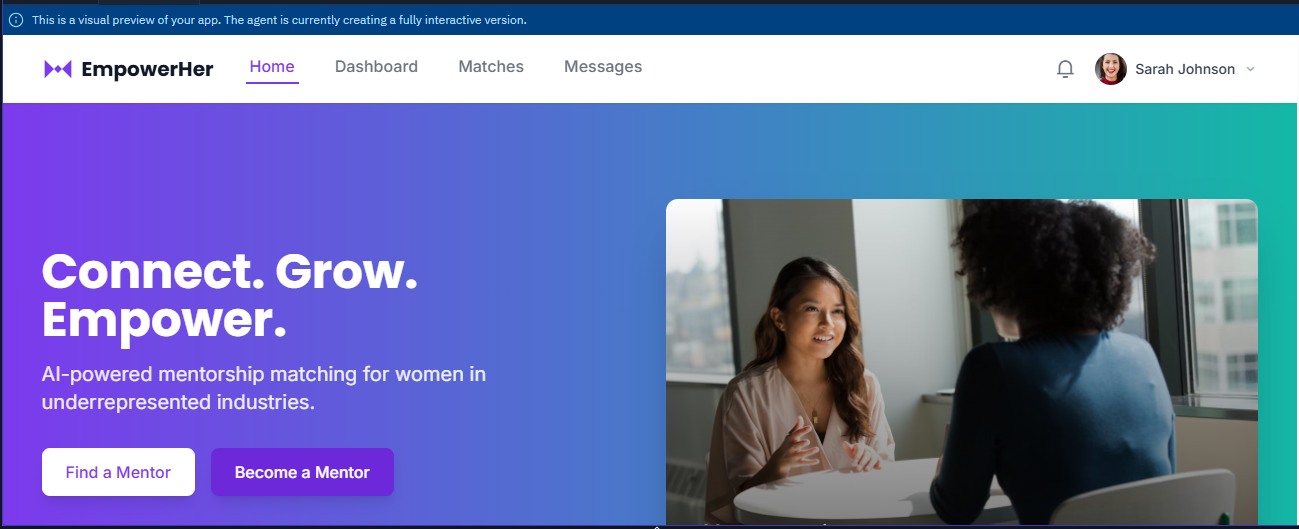
Task: Open the Dashboard tab
Action: (376, 67)
